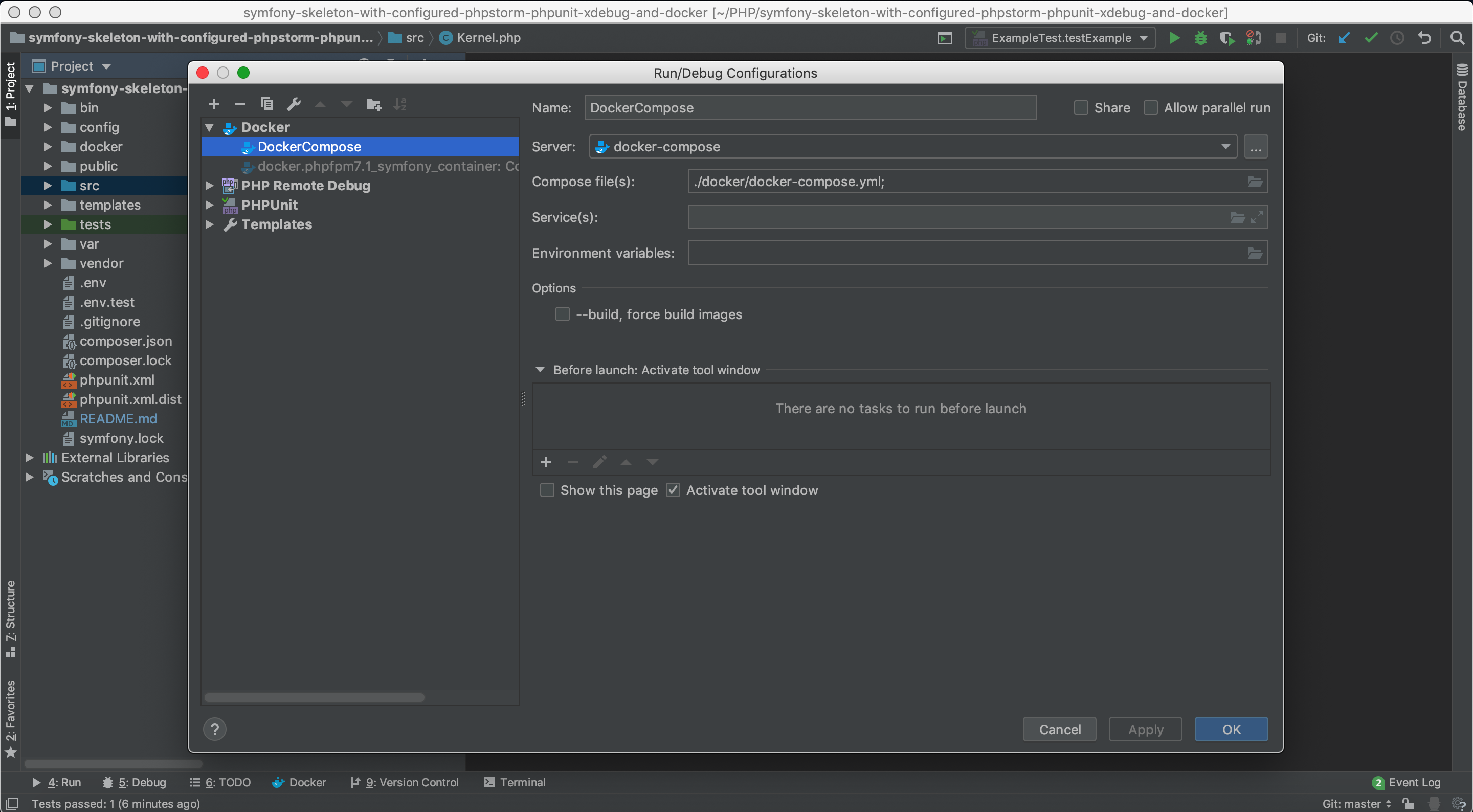Open the Server dropdown for docker-compose

(1225, 146)
